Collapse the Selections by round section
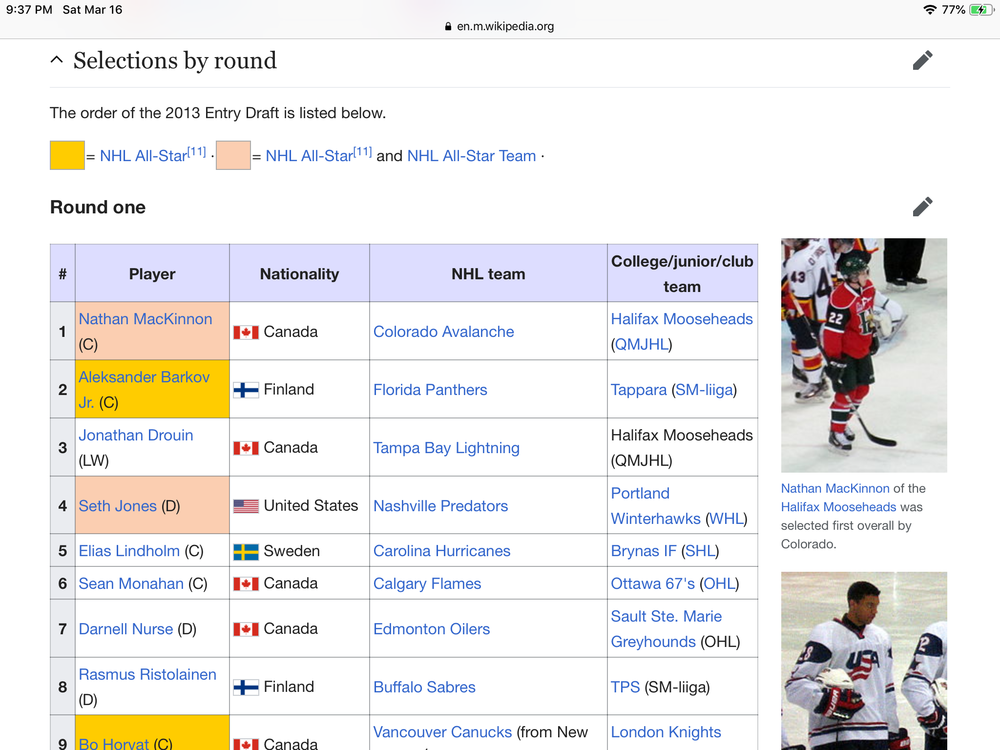This screenshot has height=750, width=1000. pyautogui.click(x=57, y=60)
